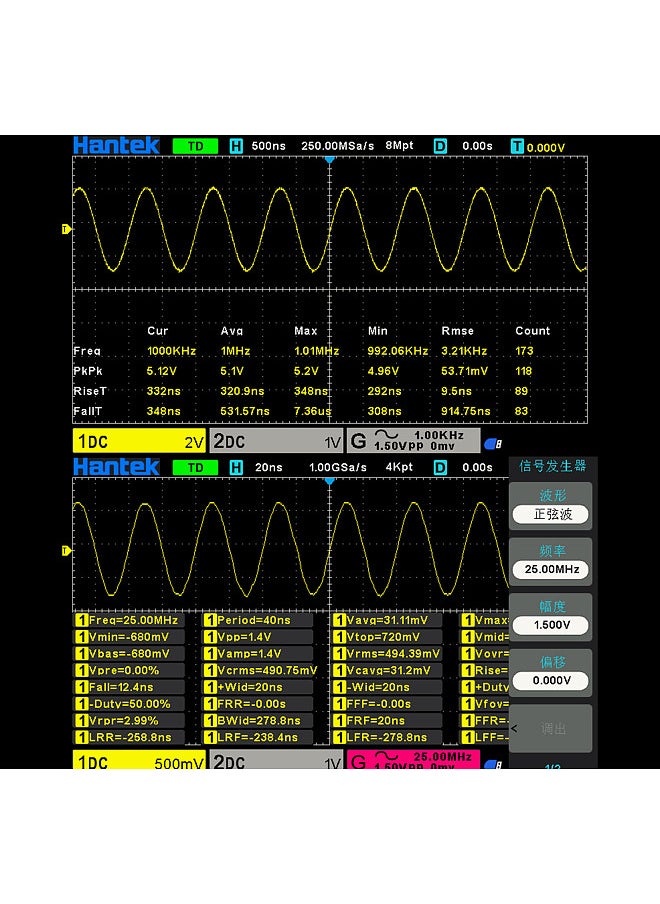The height and width of the screenshot is (904, 660).
Task: Click the H timebase icon beside 20ns
Action: tap(236, 468)
